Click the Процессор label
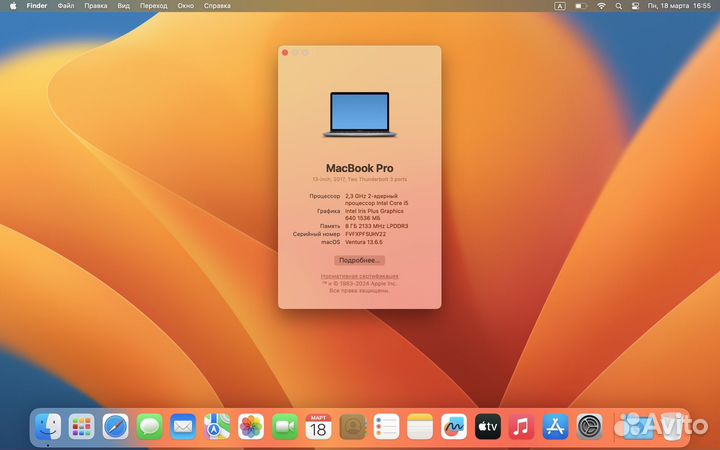Image resolution: width=720 pixels, height=450 pixels. [325, 196]
